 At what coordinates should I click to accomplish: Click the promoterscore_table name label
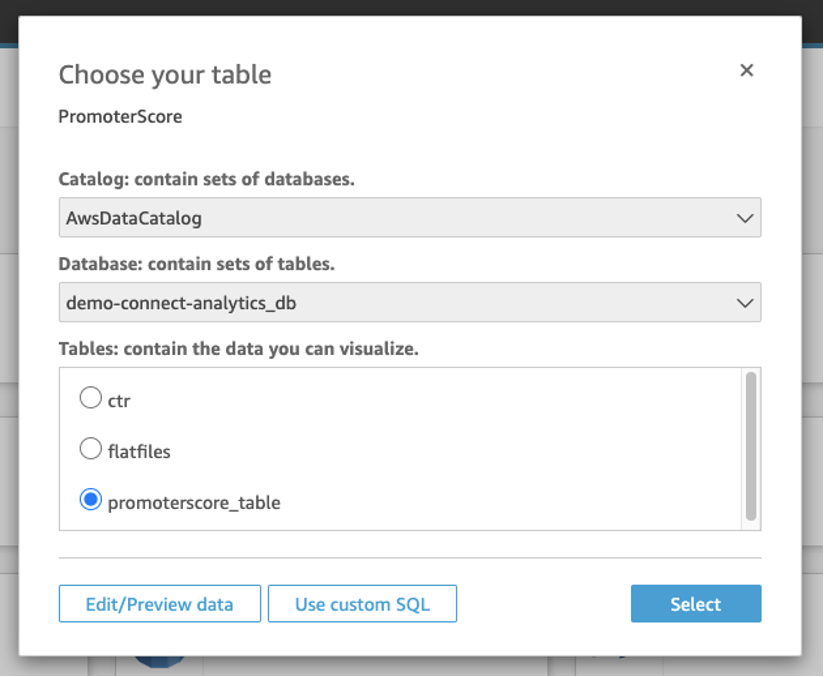[x=194, y=503]
